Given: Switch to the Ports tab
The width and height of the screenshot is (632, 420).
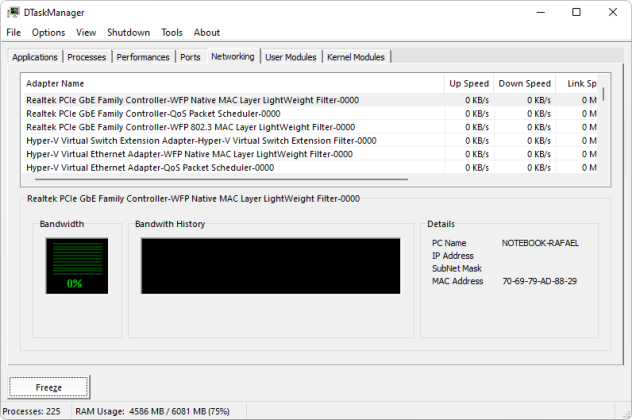Looking at the screenshot, I should [x=190, y=57].
